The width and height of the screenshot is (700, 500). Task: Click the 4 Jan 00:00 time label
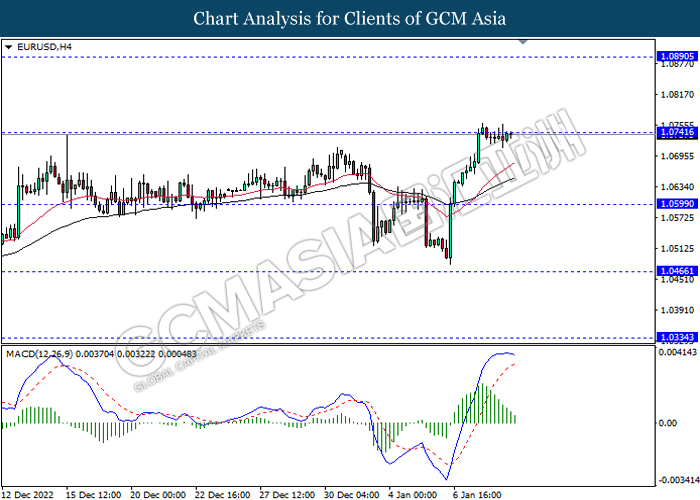[x=413, y=495]
